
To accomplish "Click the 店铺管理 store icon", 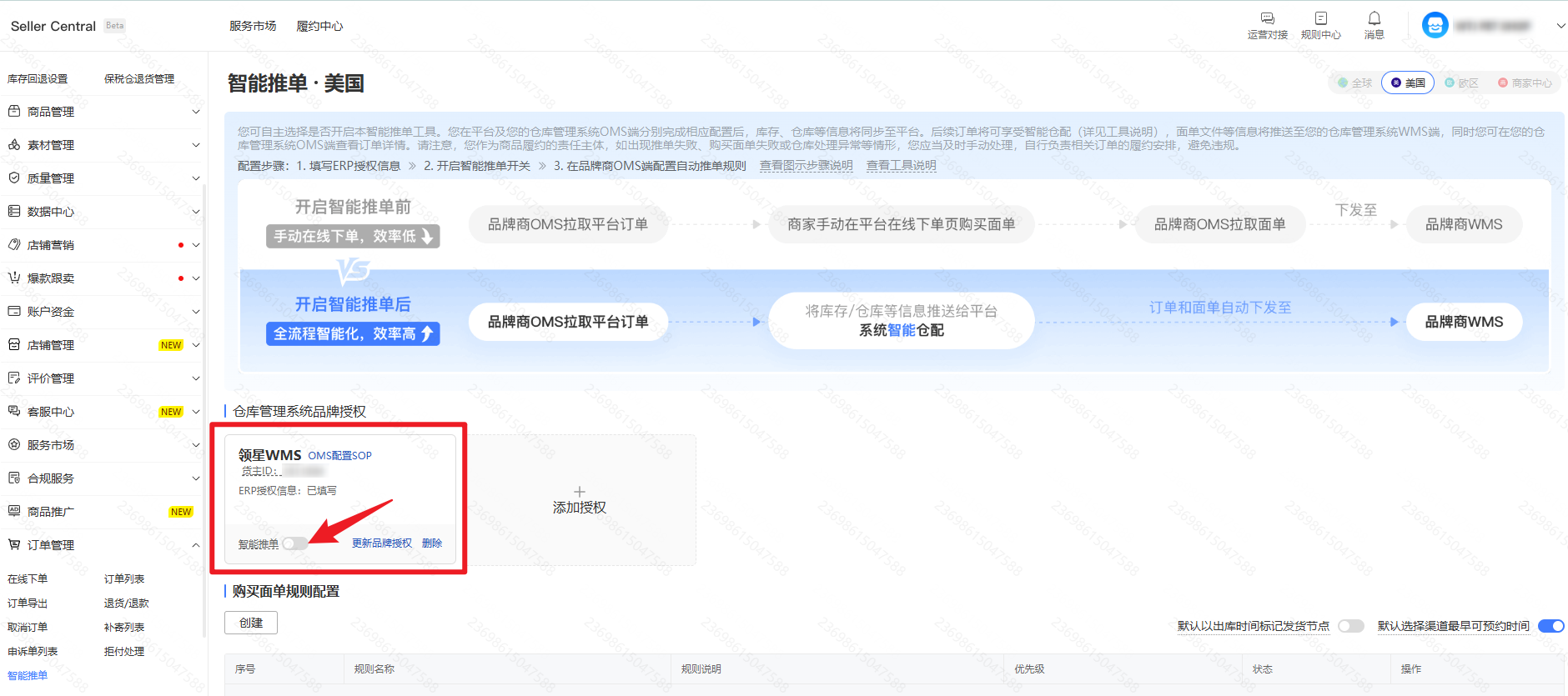I will point(14,344).
